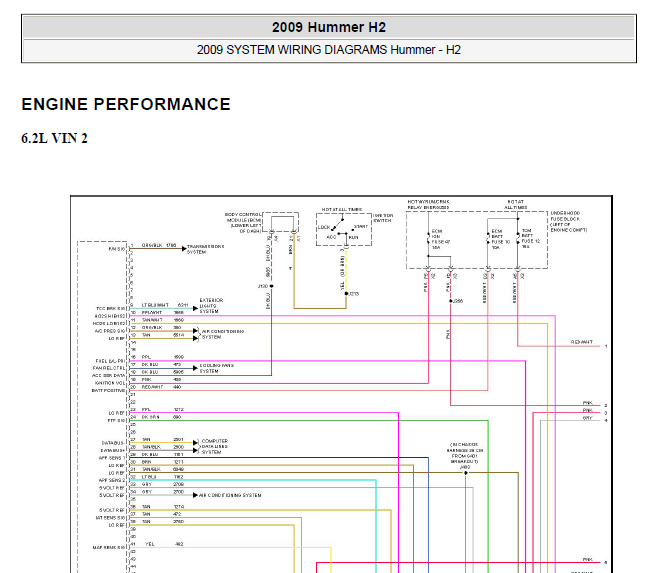
Task: Click the "MAP SENS SIG" pin label
Action: click(109, 548)
